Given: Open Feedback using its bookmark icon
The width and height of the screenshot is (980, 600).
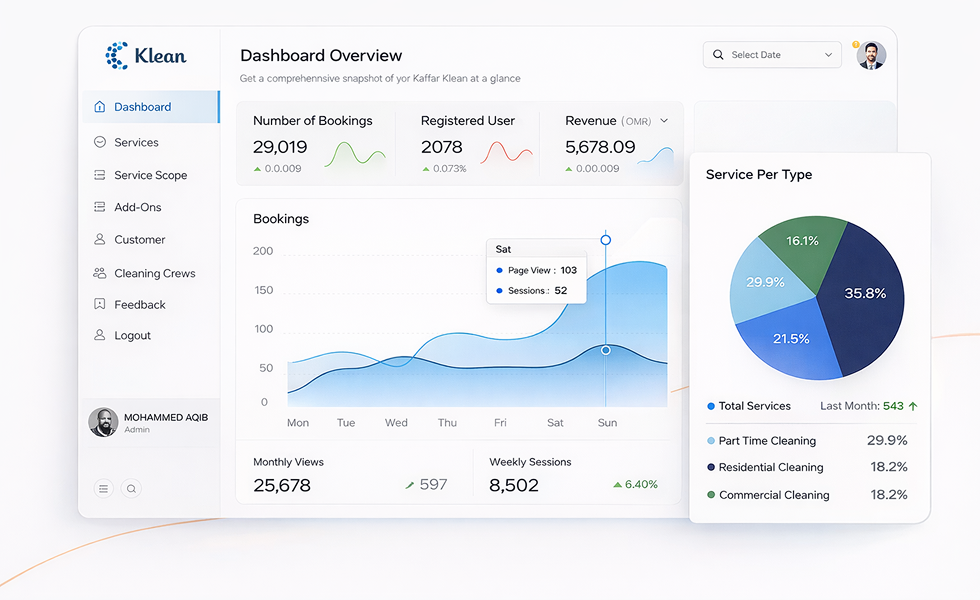Looking at the screenshot, I should (102, 304).
